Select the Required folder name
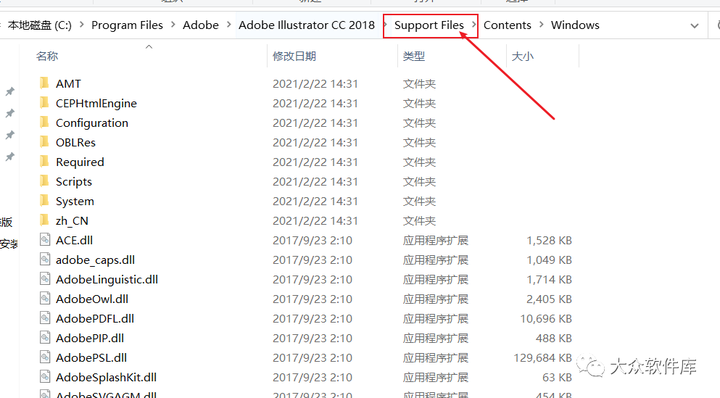 pyautogui.click(x=80, y=162)
